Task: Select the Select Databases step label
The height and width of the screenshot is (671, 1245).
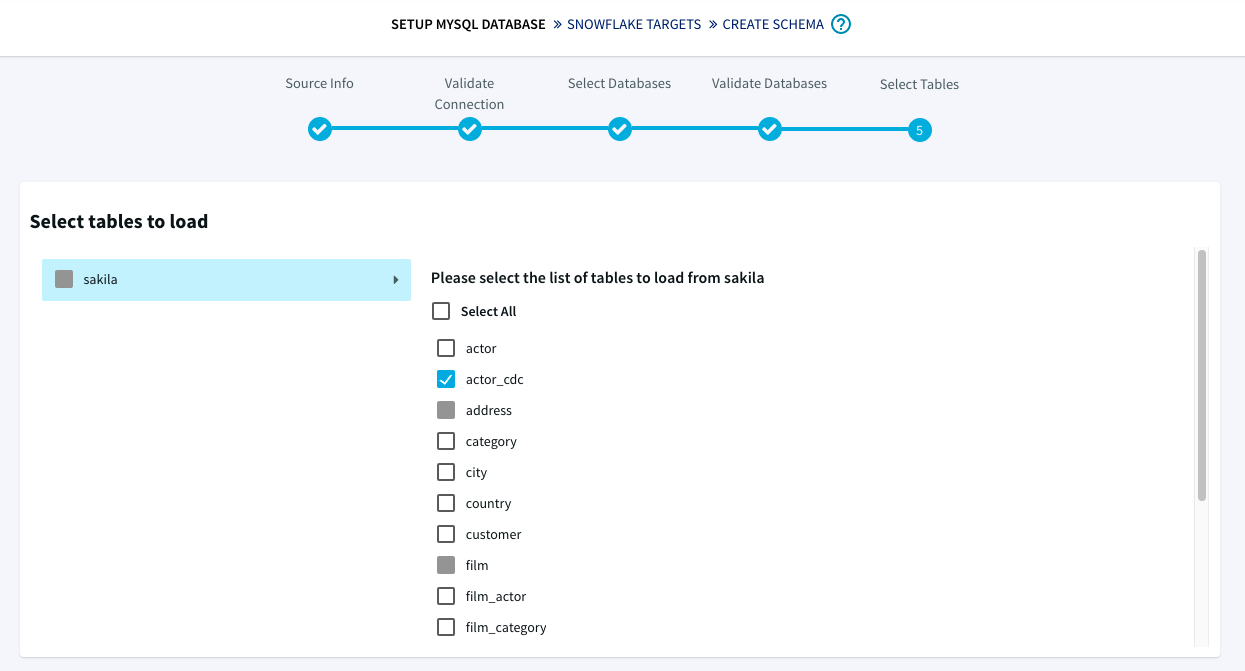Action: tap(619, 83)
